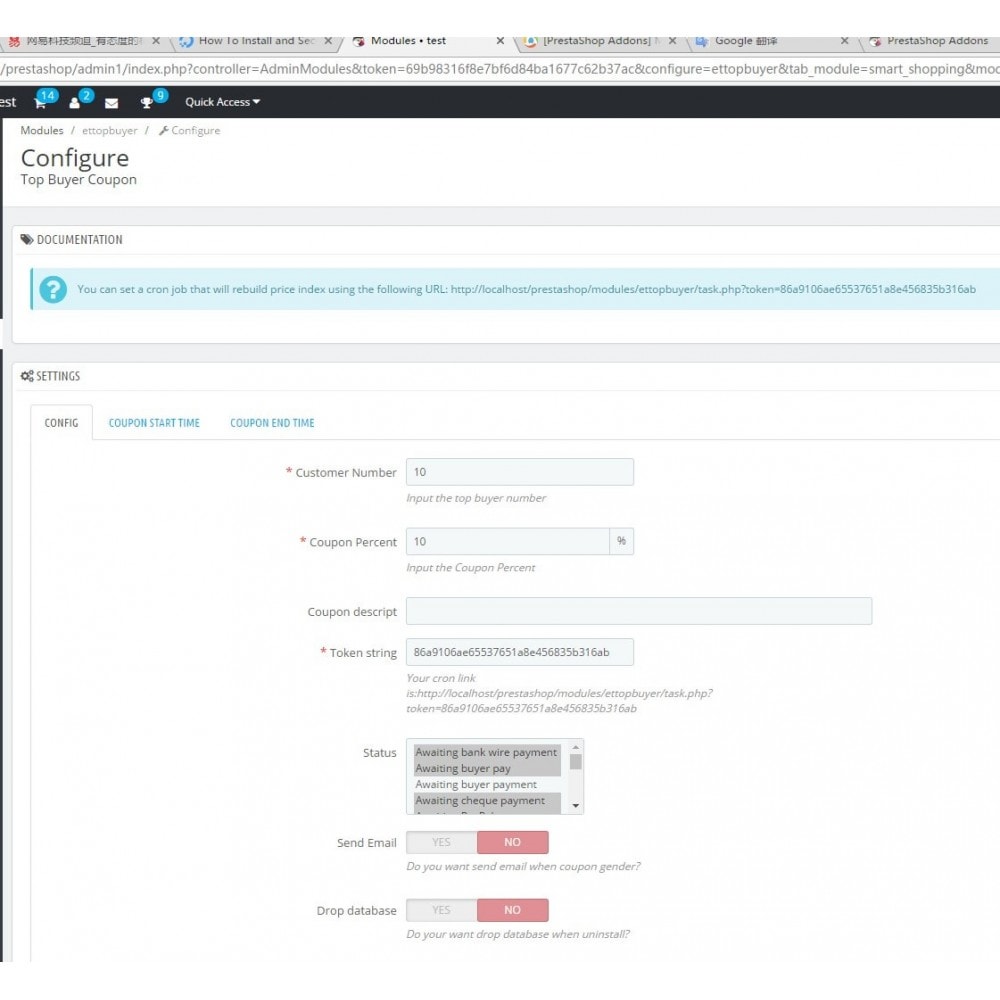Click the SETTINGS panel heading
The height and width of the screenshot is (1000, 1000).
(x=50, y=376)
